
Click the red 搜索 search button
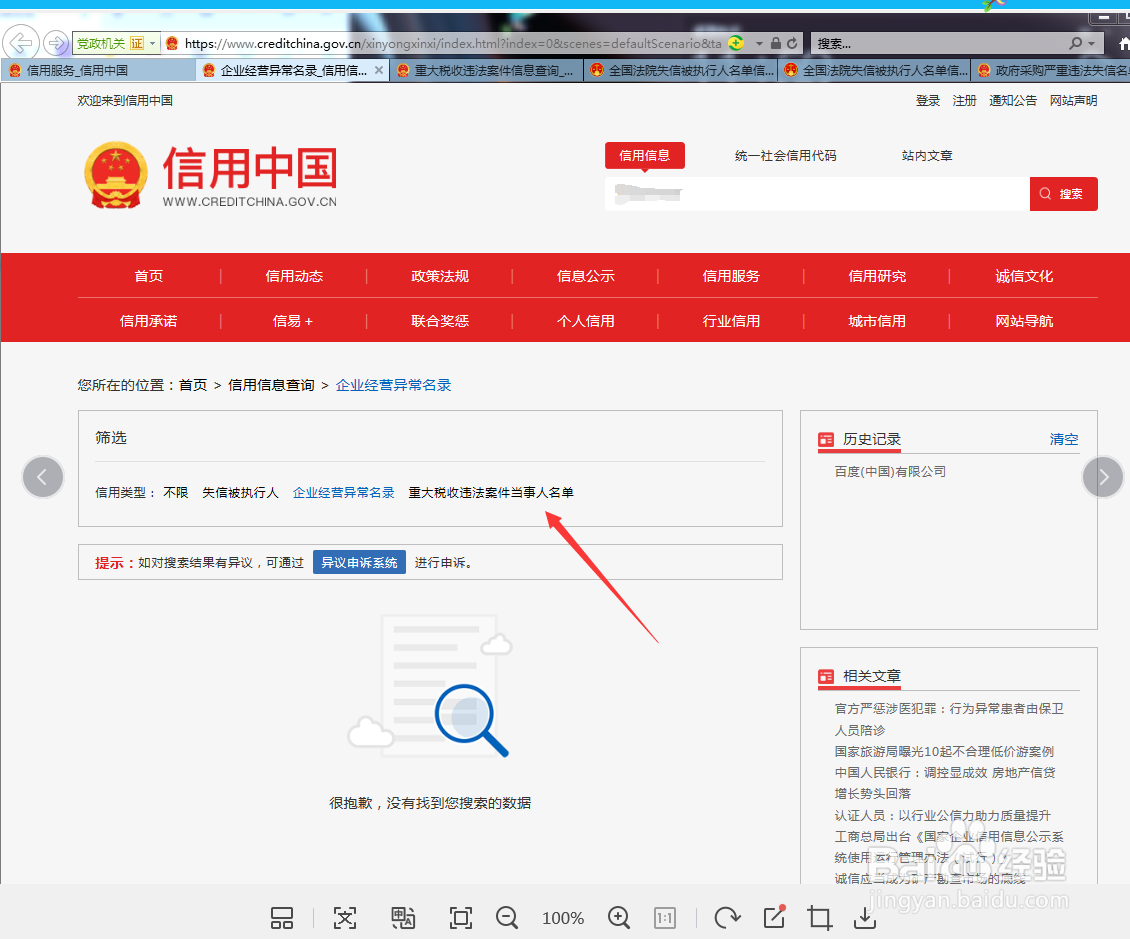1063,193
